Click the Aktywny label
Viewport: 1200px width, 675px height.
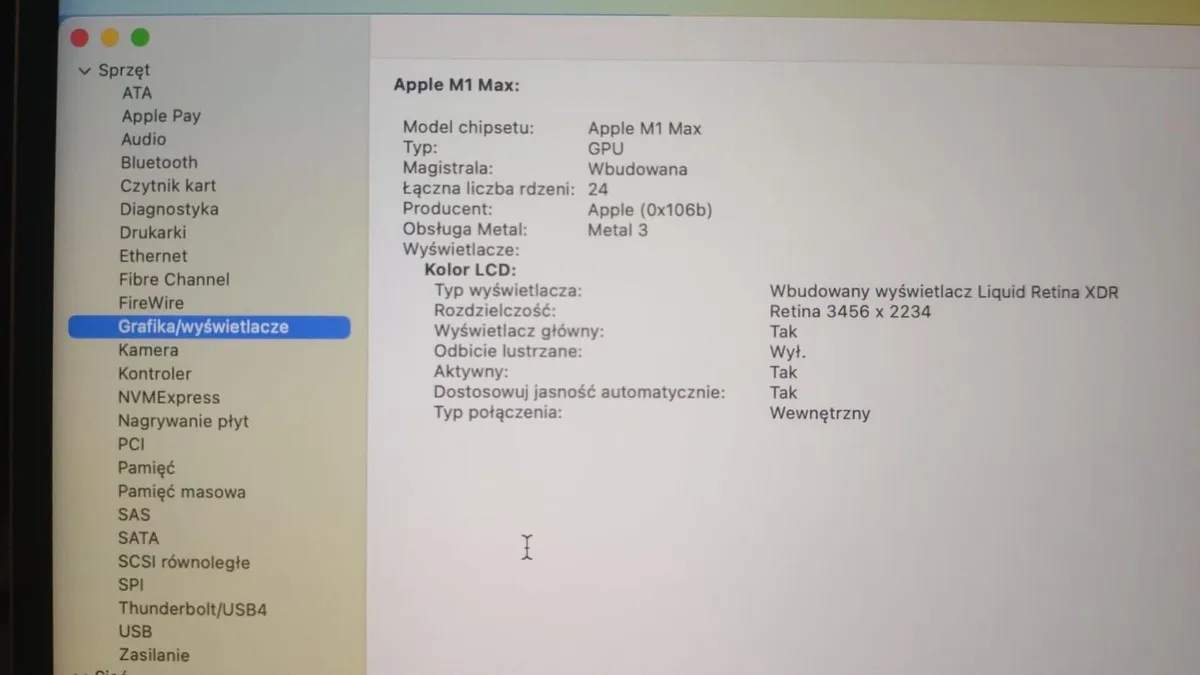tap(471, 373)
